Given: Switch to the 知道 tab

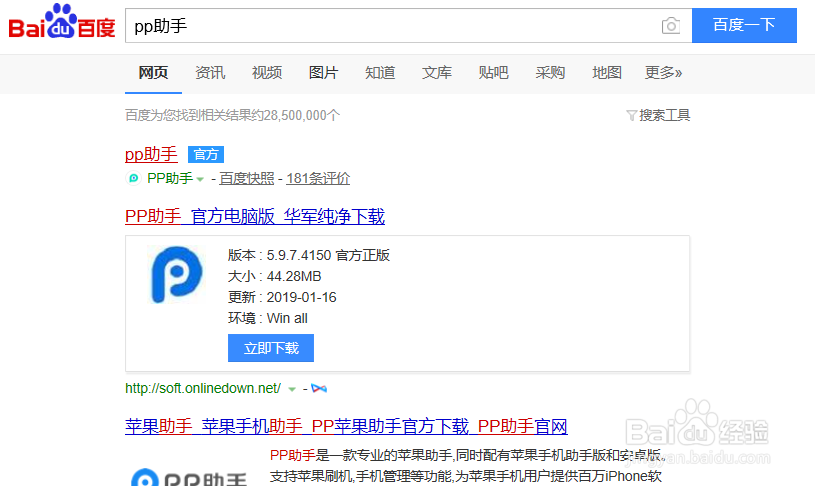Looking at the screenshot, I should 380,72.
